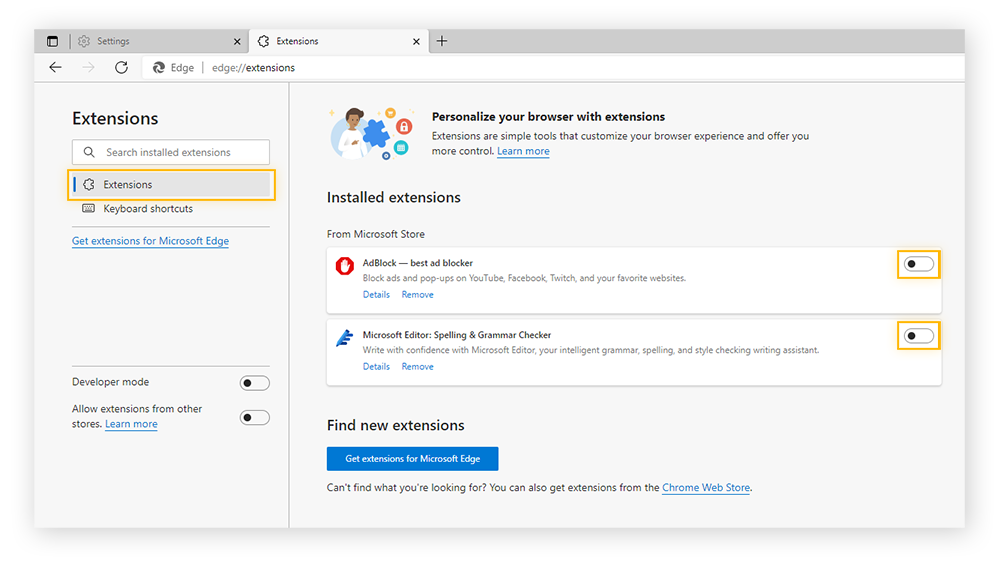Click the forward arrow button
The image size is (1000, 563).
point(88,68)
